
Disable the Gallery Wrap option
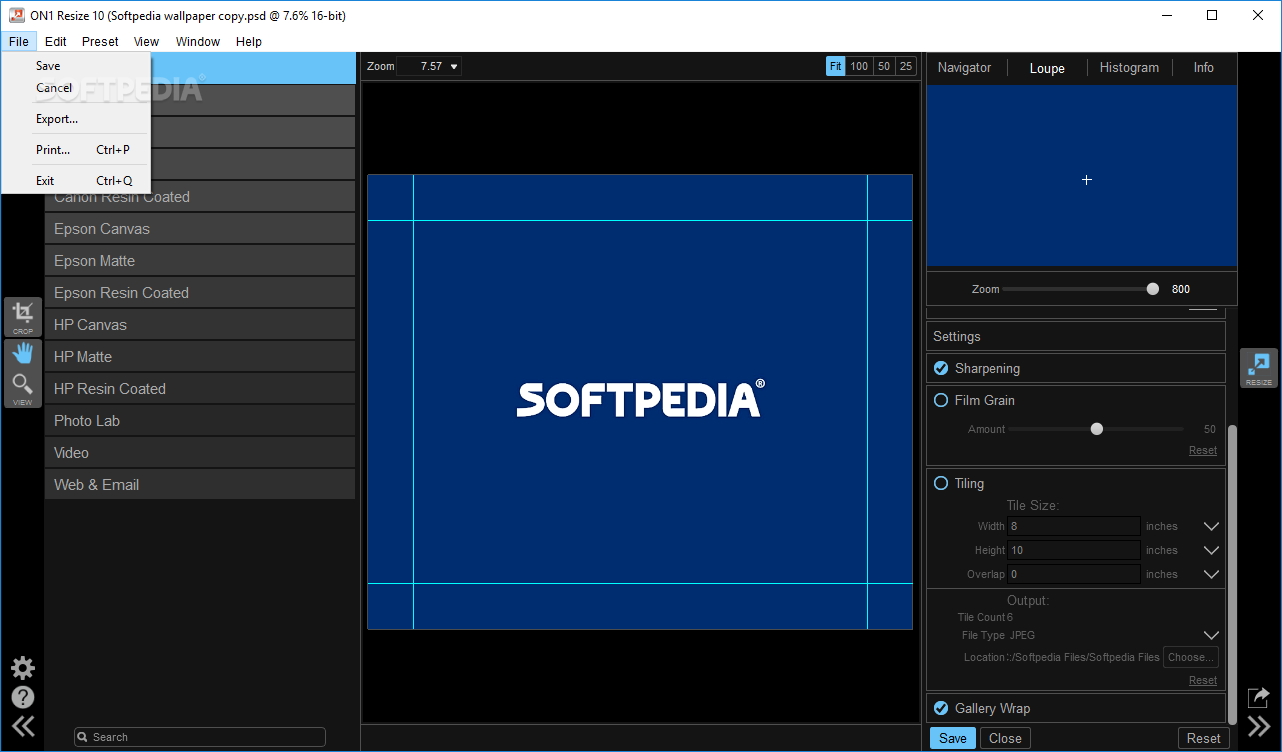(941, 708)
